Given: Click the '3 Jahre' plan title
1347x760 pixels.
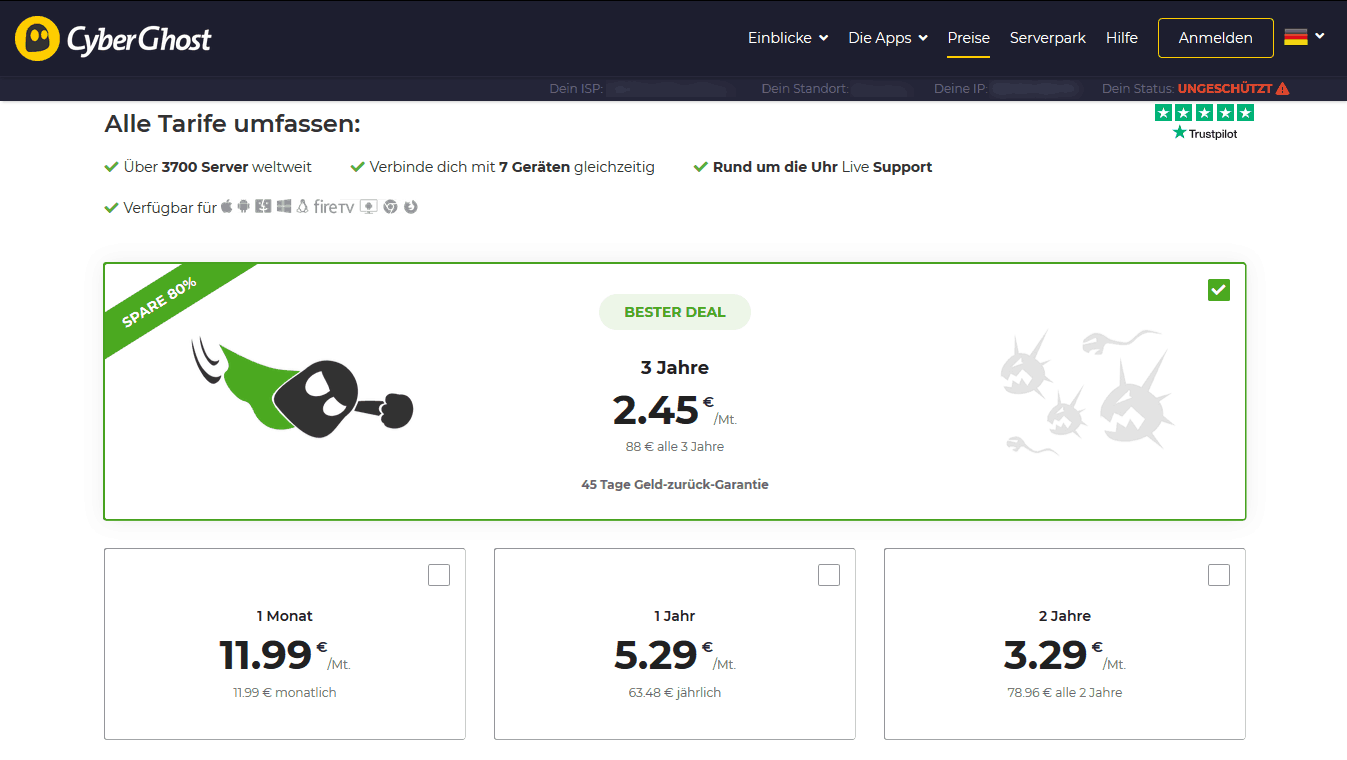Looking at the screenshot, I should [675, 367].
